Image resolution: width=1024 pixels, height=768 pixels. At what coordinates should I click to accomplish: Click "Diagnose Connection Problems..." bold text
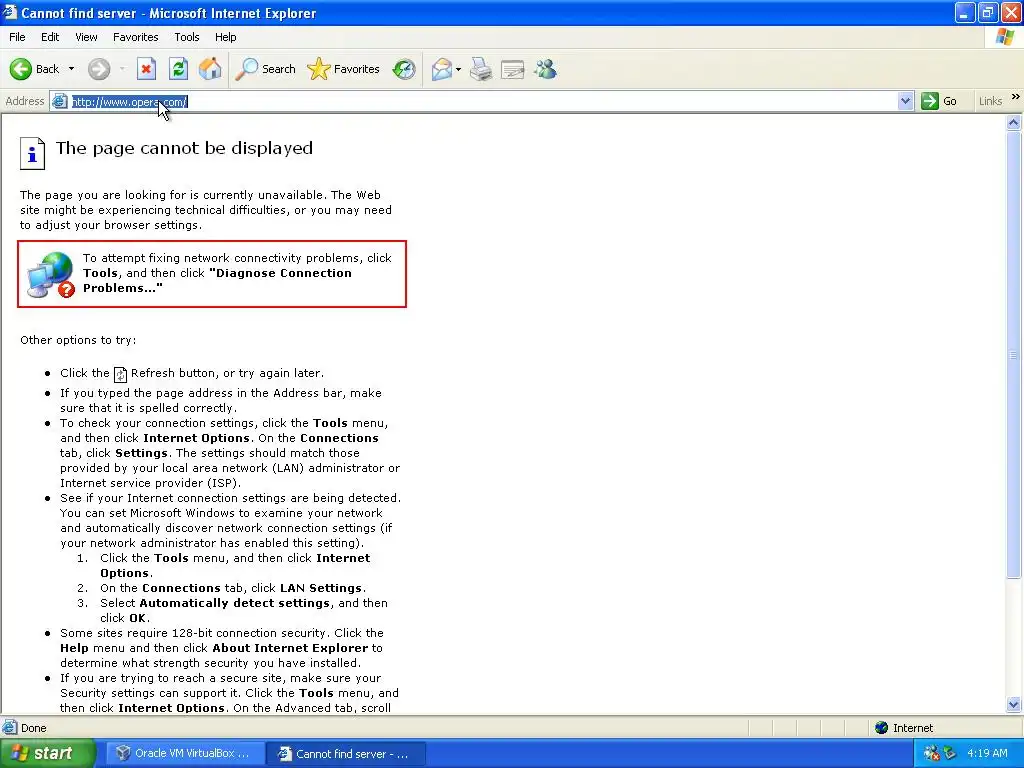[217, 280]
